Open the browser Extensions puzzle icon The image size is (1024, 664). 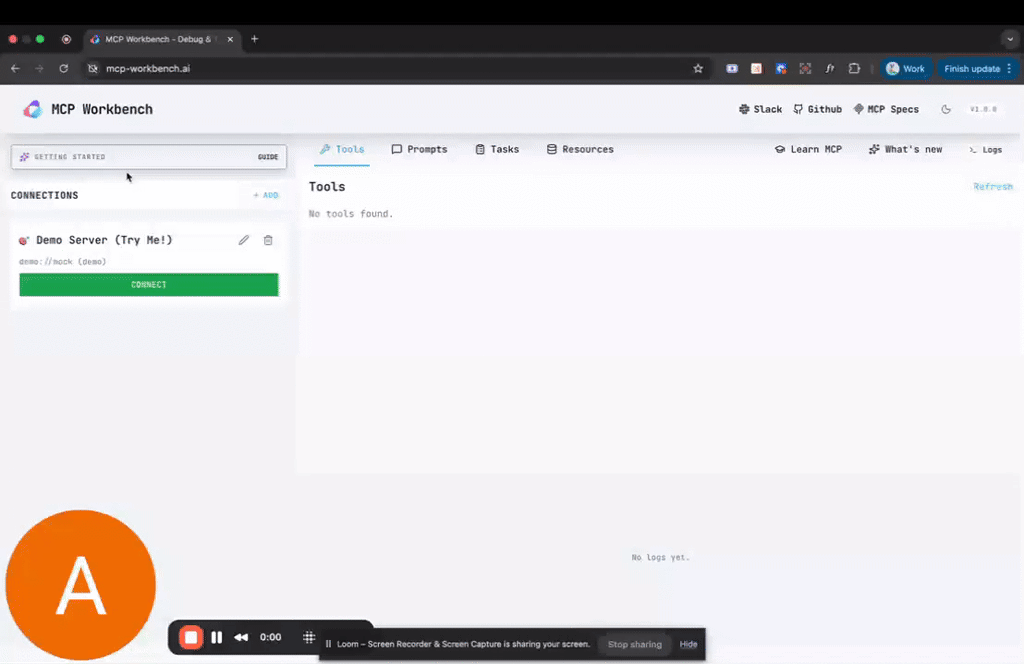(x=854, y=69)
